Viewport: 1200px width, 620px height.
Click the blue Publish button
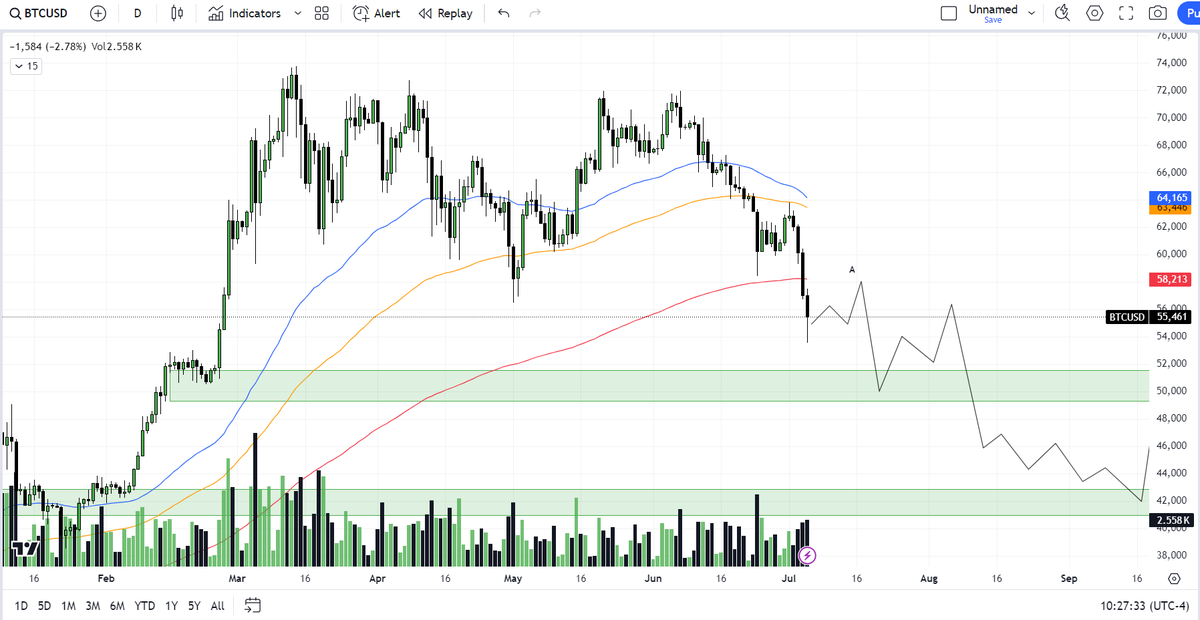coord(1189,14)
